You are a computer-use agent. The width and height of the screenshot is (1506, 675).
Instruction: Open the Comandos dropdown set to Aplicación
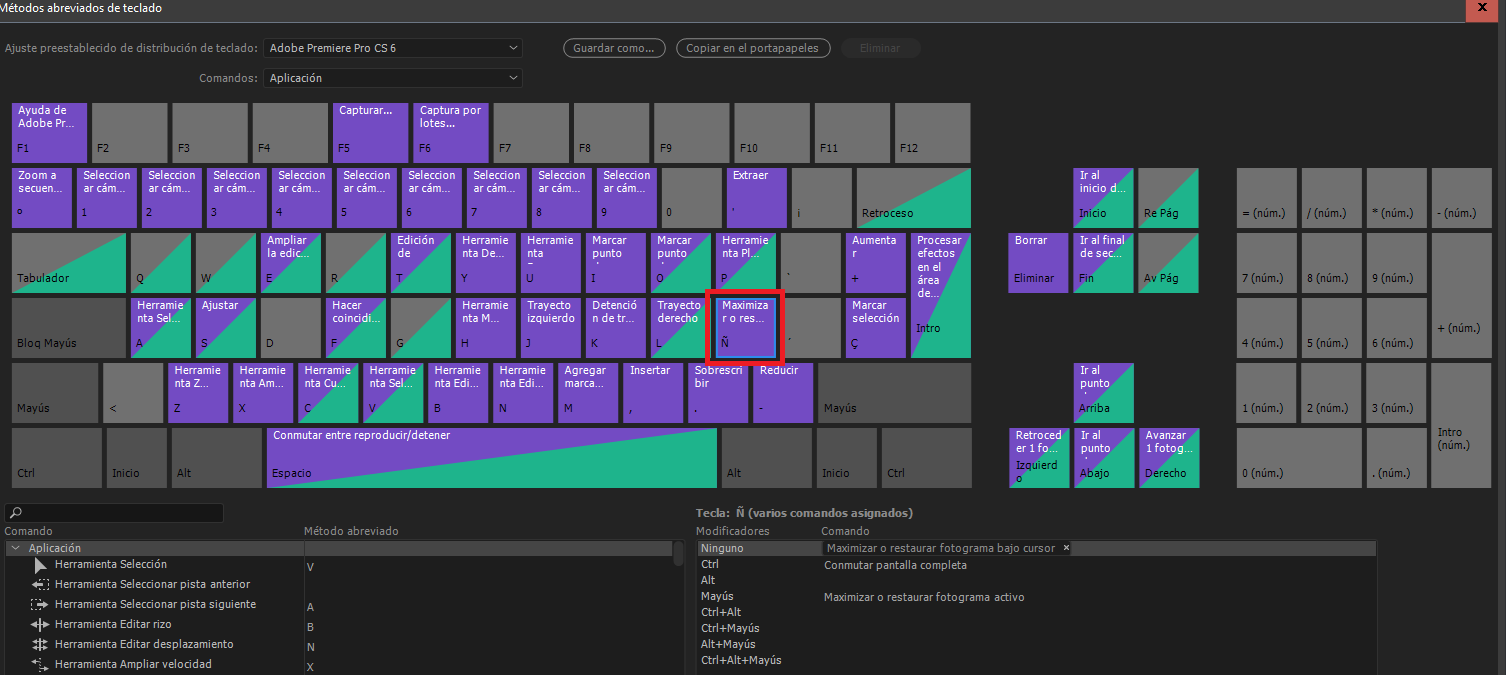(393, 78)
